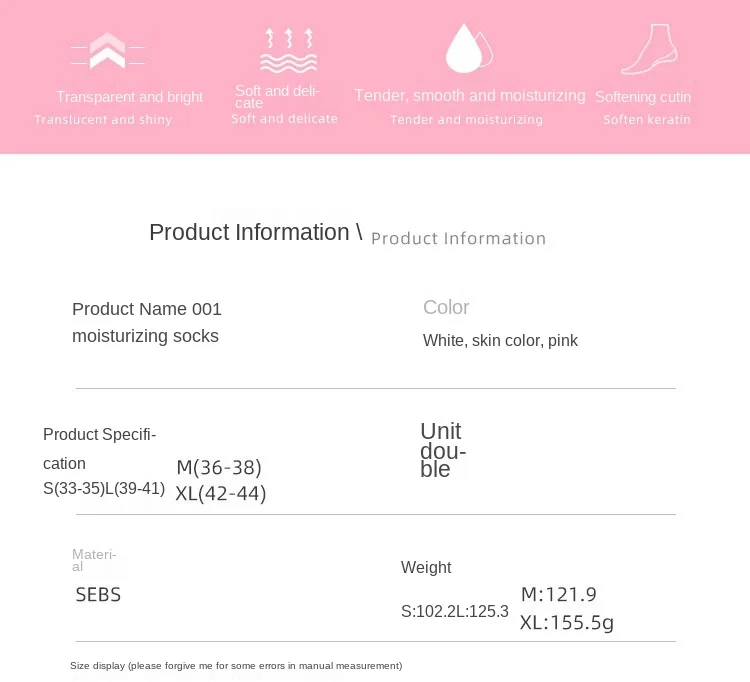
Task: Click the 'Size display' note text
Action: (236, 666)
